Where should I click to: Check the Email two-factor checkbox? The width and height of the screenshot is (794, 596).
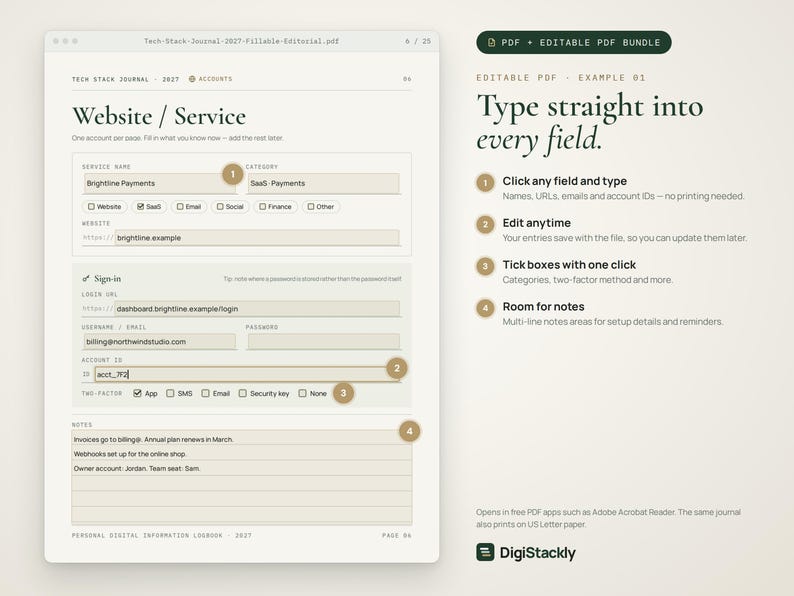tap(205, 393)
